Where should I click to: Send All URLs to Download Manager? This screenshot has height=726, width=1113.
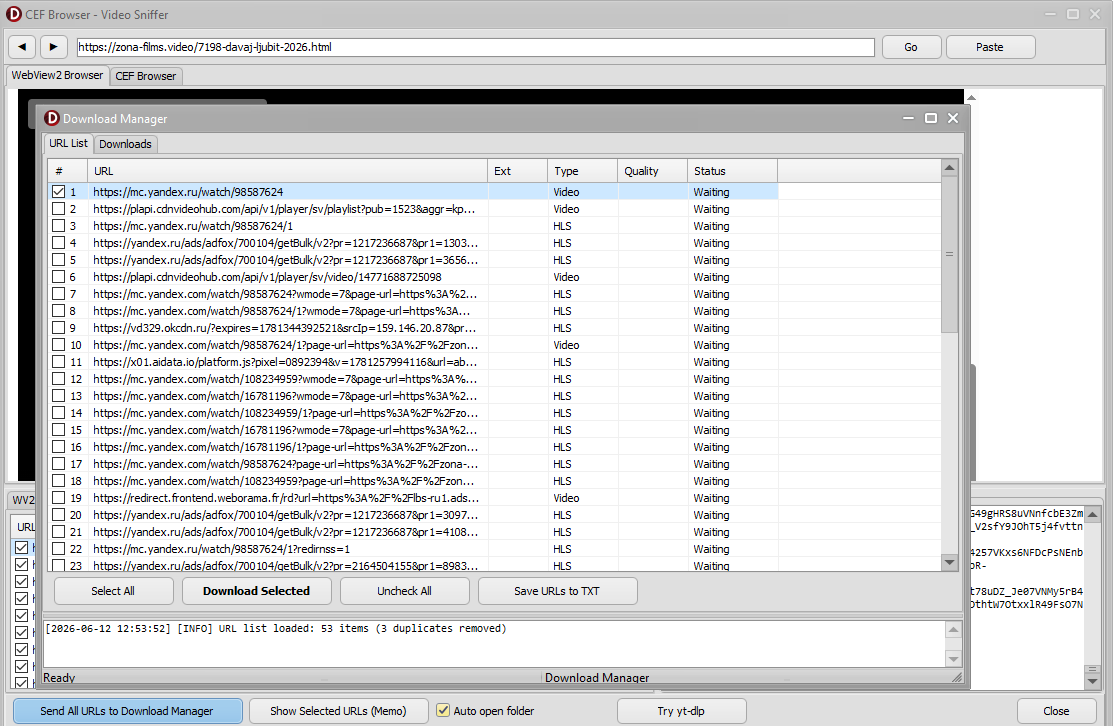pos(127,711)
